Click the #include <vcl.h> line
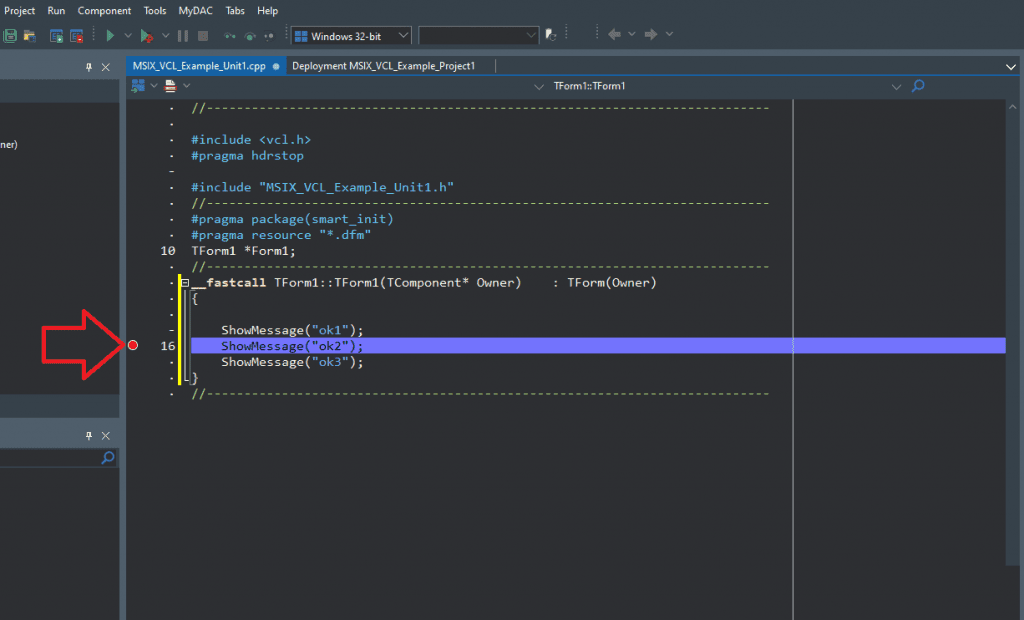 [x=251, y=140]
